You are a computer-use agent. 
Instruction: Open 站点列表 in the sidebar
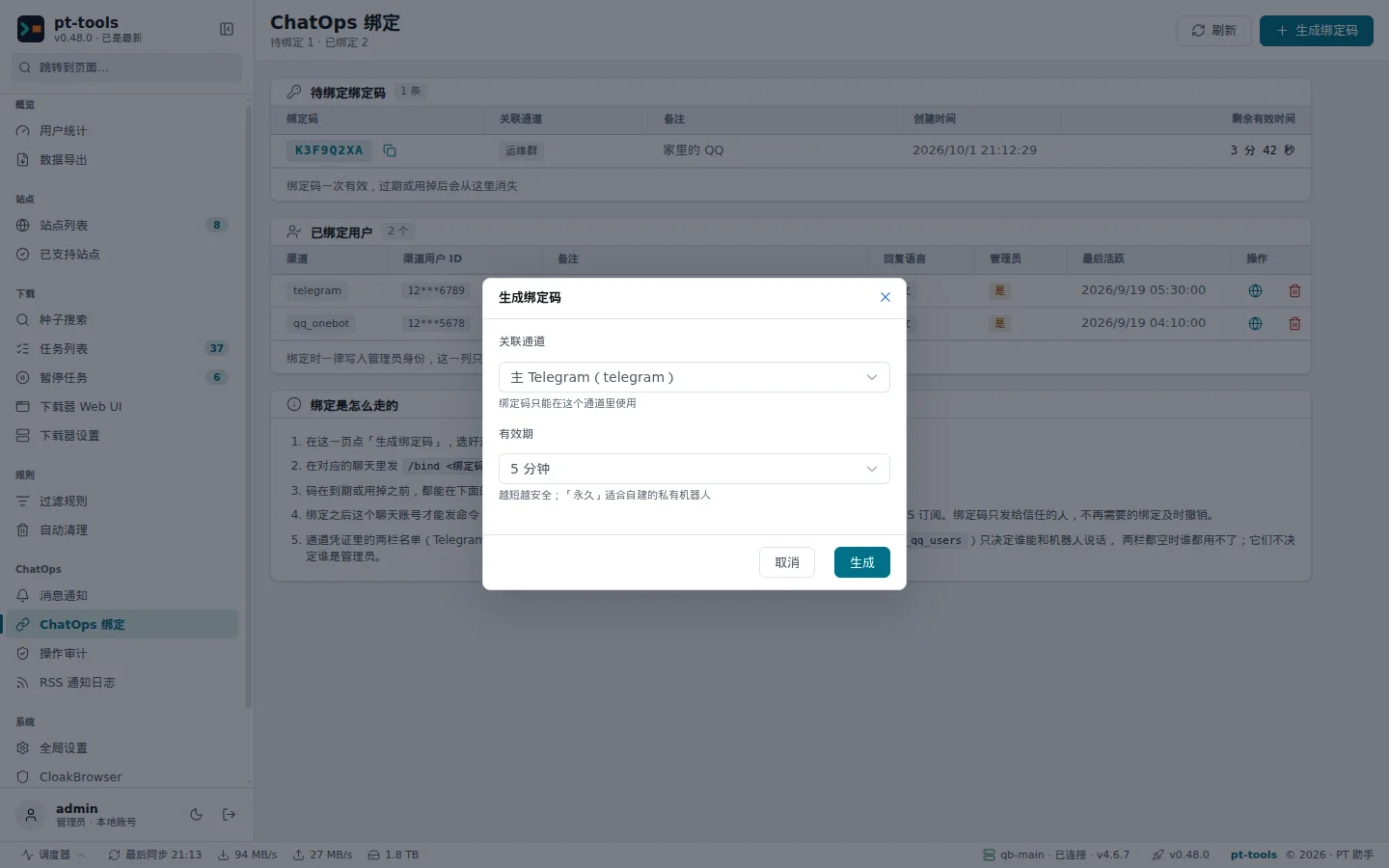(122, 226)
